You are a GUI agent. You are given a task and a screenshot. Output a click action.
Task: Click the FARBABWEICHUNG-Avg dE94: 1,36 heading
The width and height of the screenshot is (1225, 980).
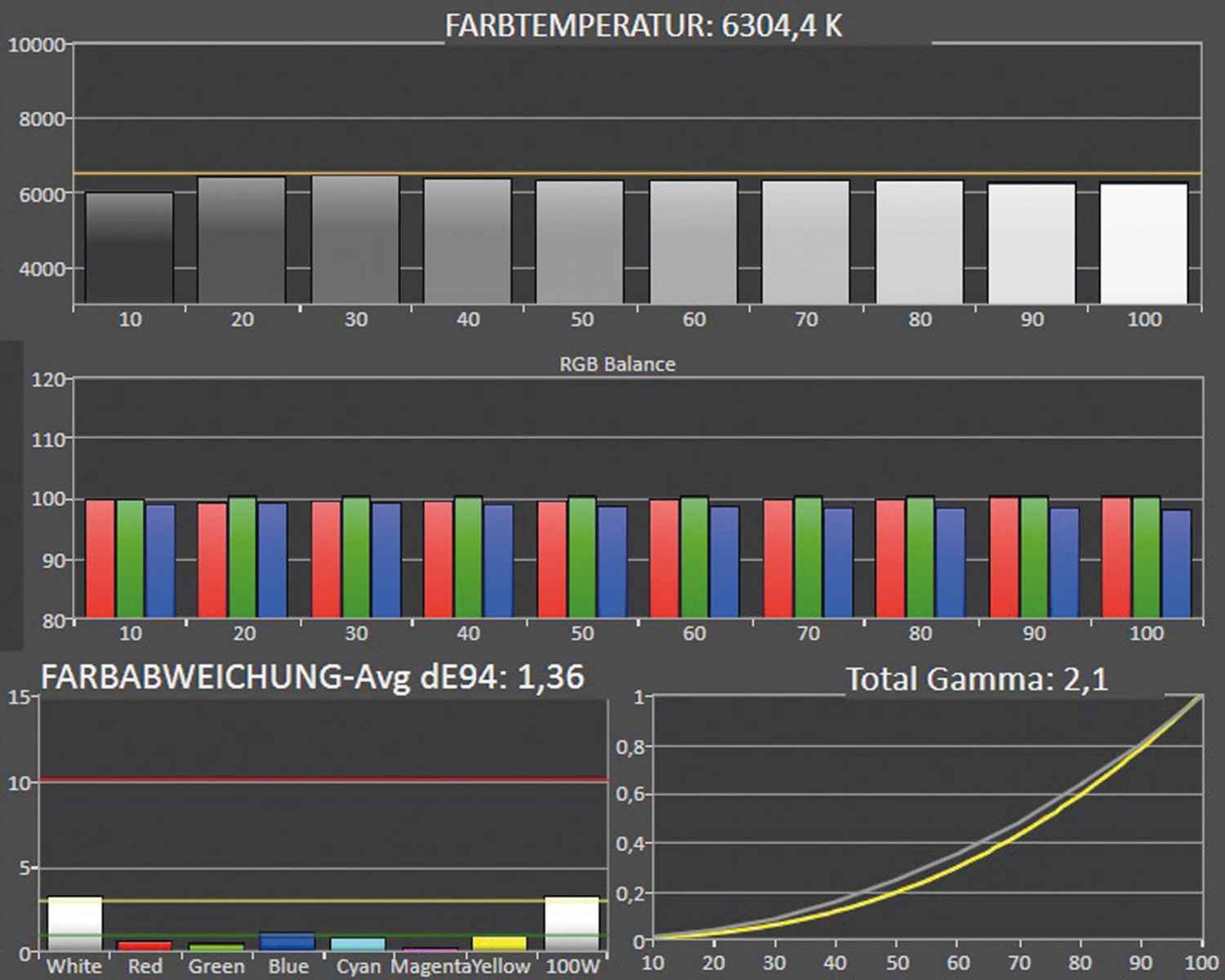pyautogui.click(x=313, y=677)
